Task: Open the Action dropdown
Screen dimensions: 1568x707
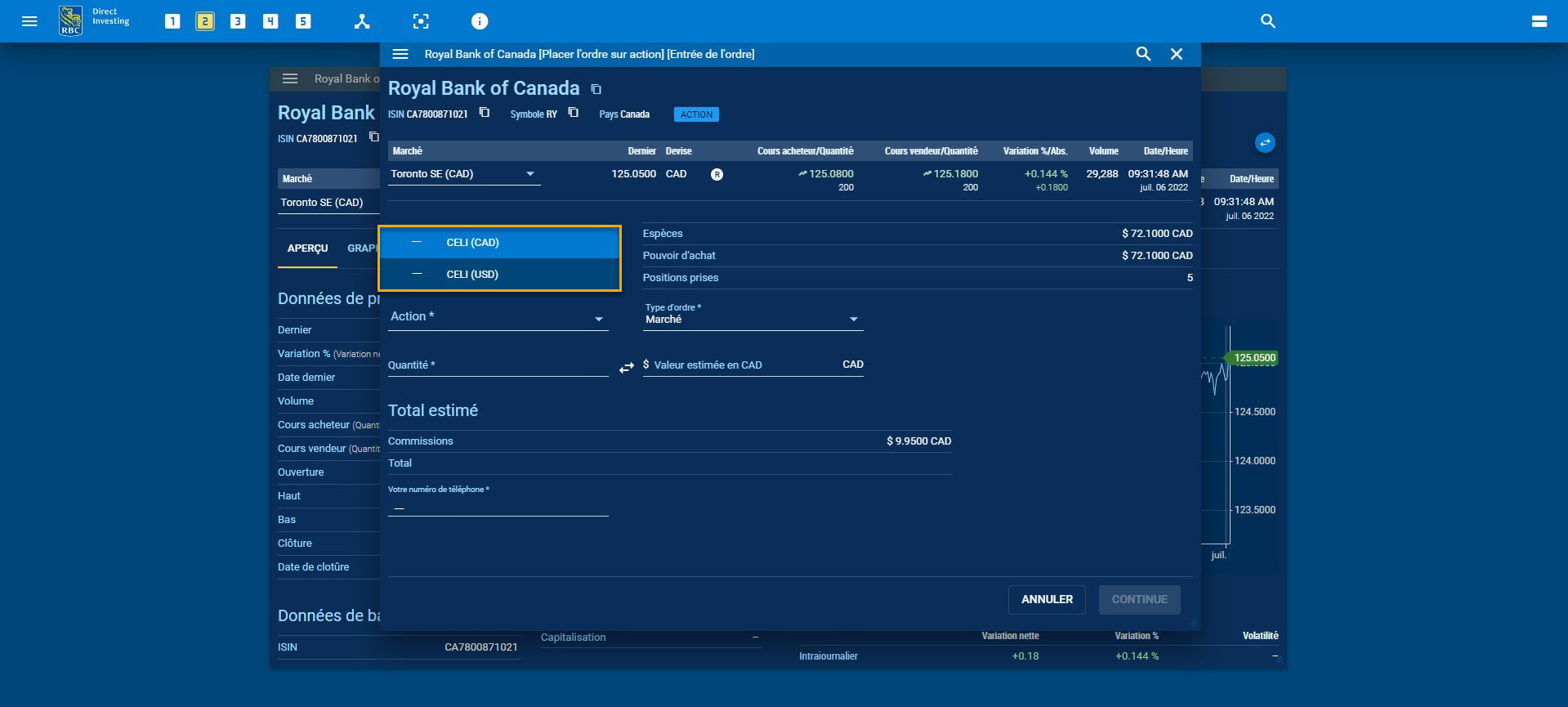Action: point(498,317)
